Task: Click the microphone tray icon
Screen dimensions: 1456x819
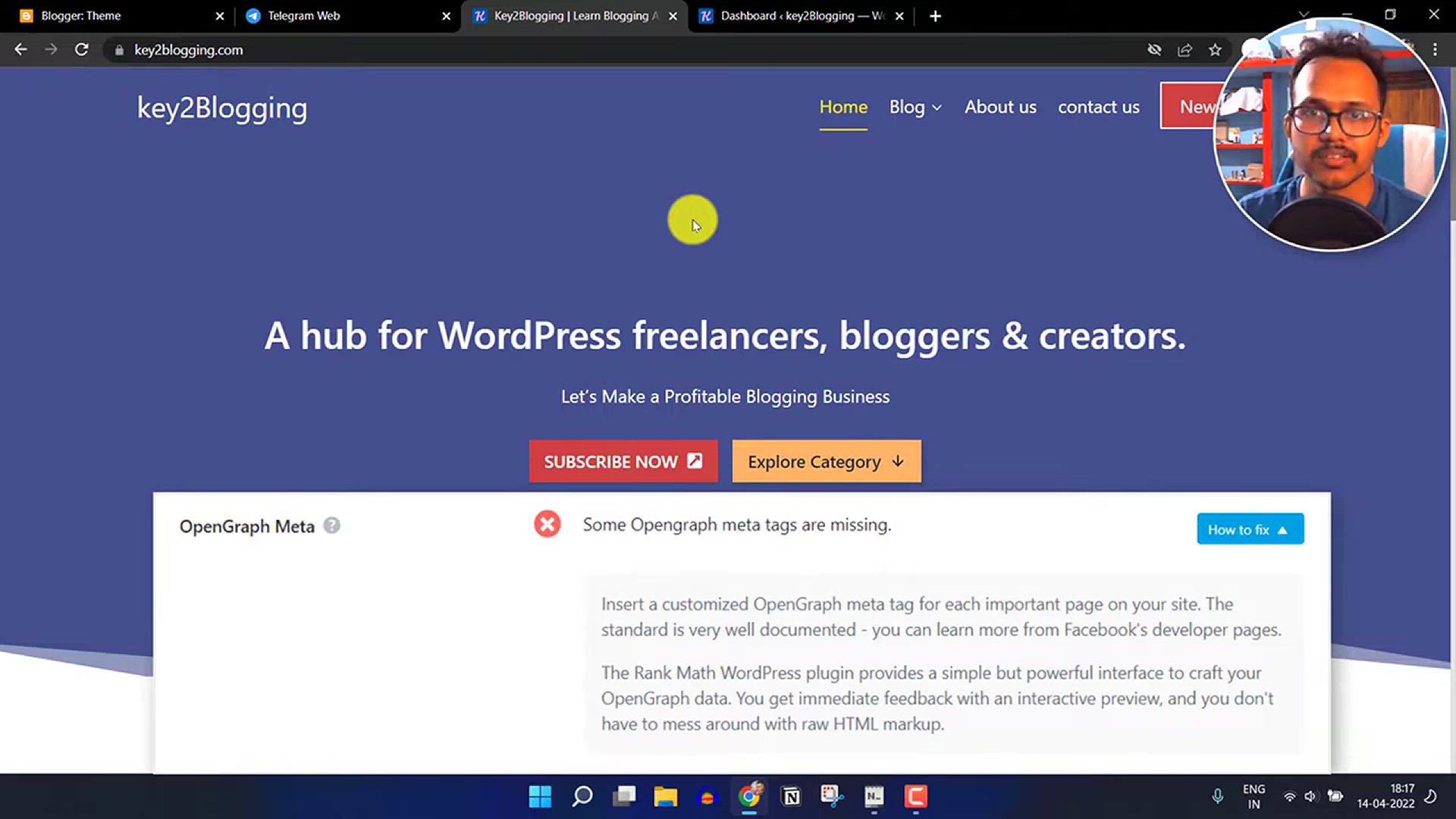Action: click(x=1217, y=796)
